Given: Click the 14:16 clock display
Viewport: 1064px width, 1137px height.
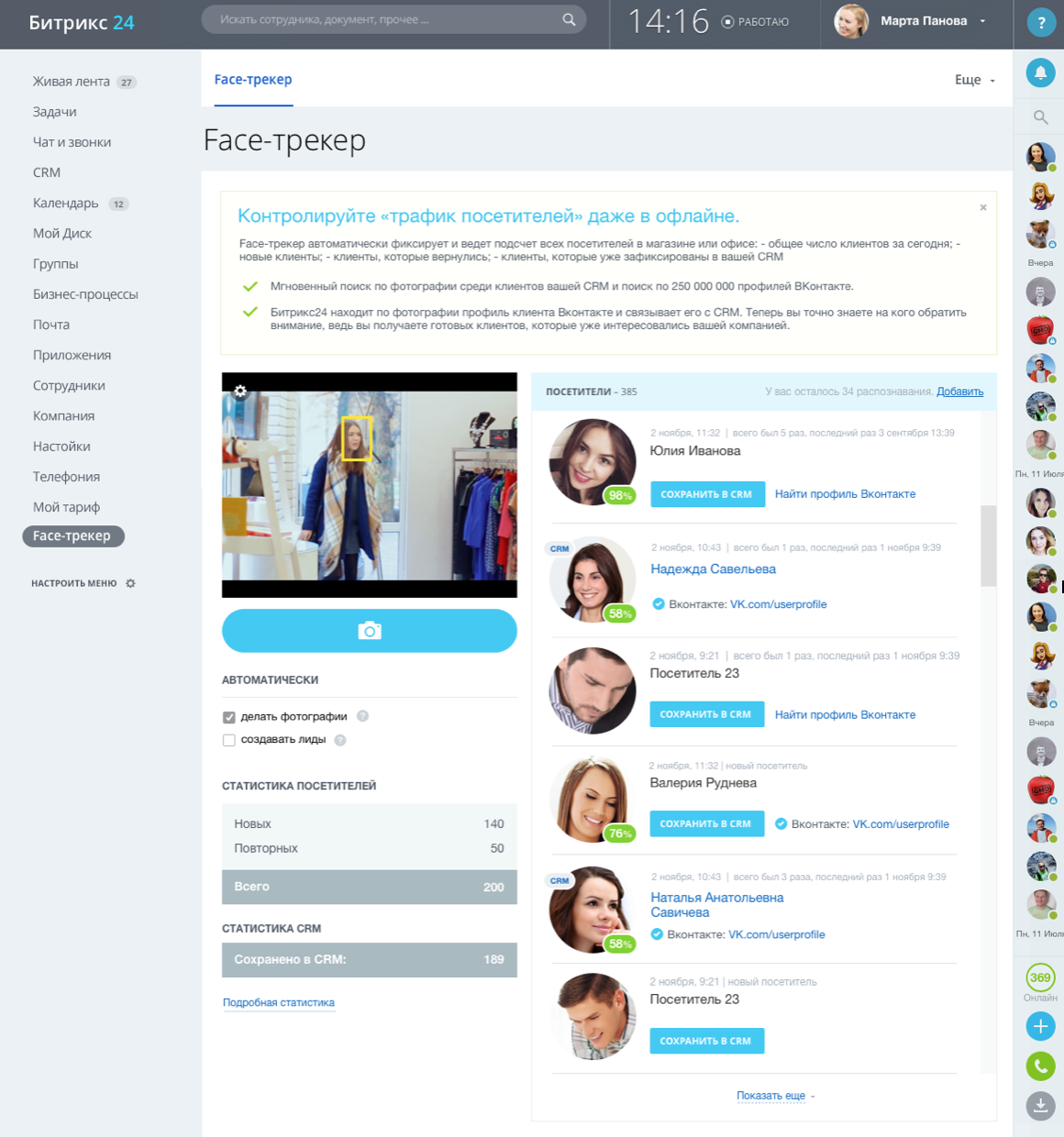Looking at the screenshot, I should coord(669,21).
